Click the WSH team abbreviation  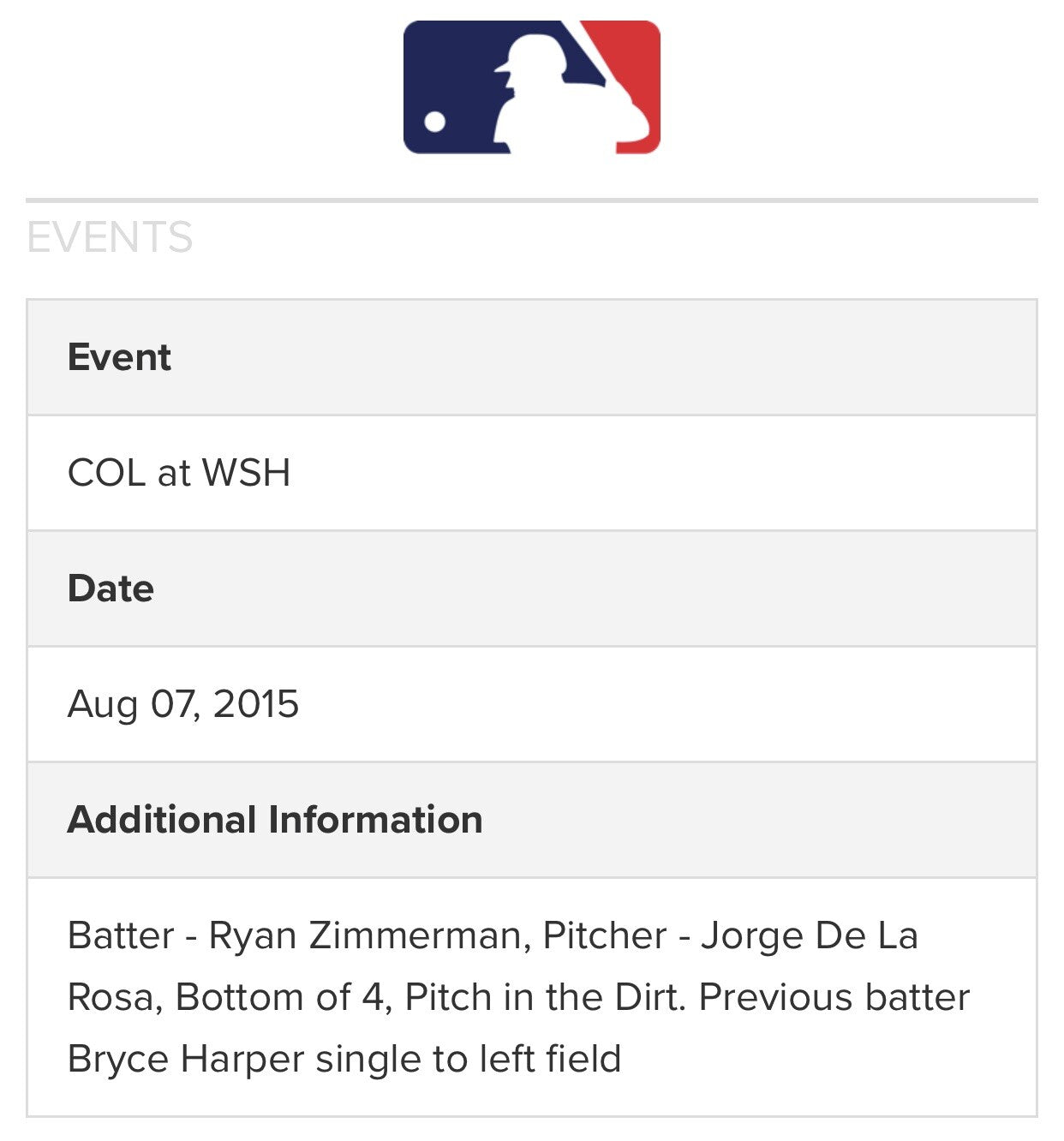246,473
